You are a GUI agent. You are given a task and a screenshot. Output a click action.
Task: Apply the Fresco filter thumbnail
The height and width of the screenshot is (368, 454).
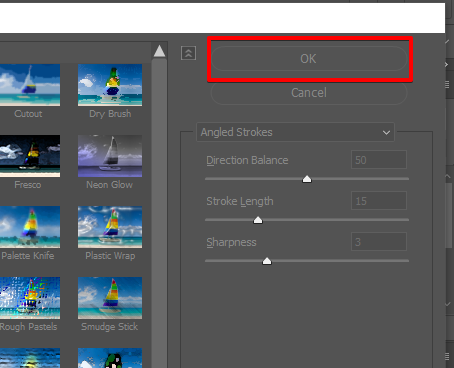pyautogui.click(x=30, y=156)
